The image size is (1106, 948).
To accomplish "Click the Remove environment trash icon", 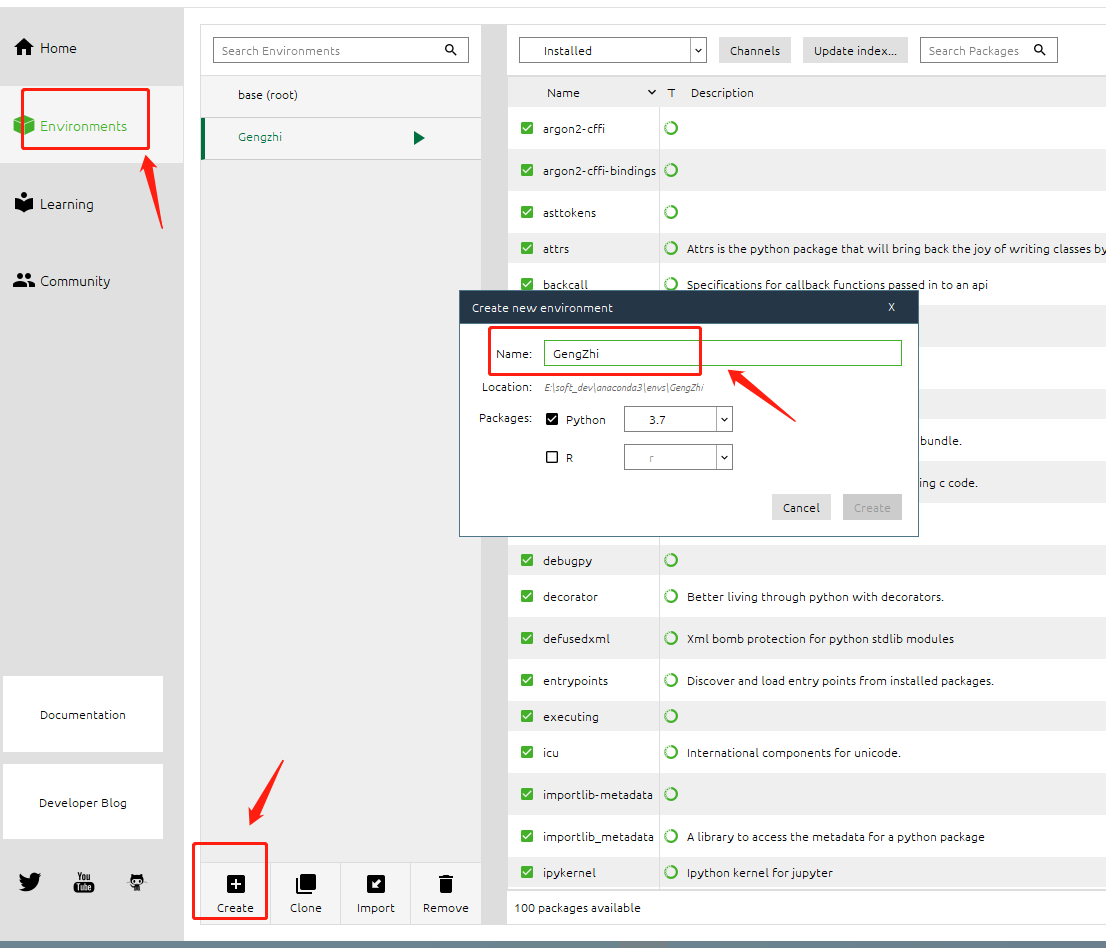I will [446, 884].
